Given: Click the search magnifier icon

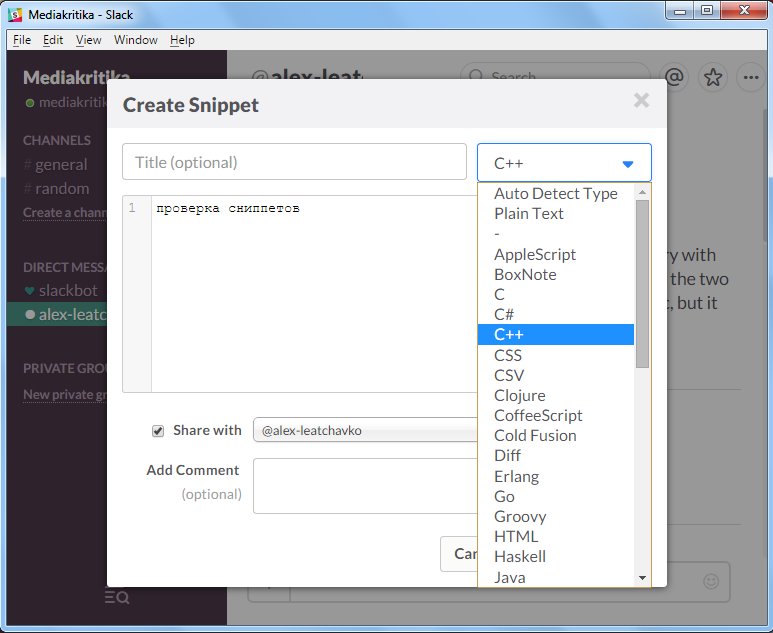Looking at the screenshot, I should pos(476,76).
